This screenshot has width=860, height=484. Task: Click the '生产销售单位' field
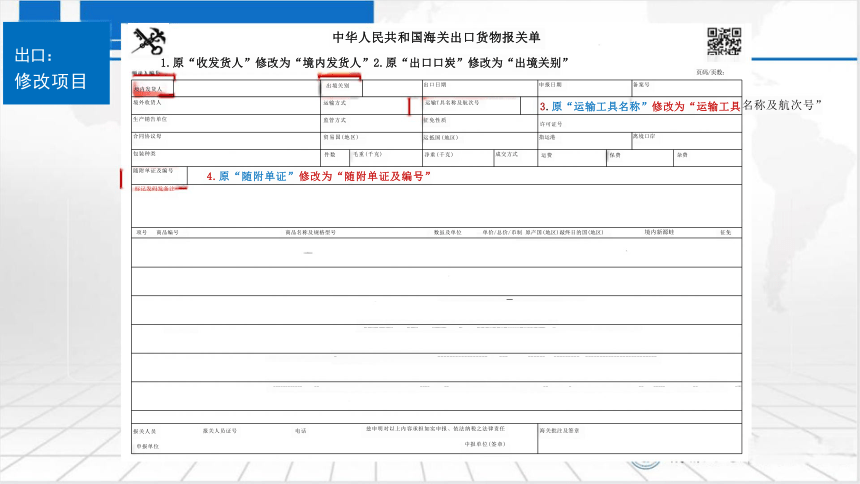225,123
